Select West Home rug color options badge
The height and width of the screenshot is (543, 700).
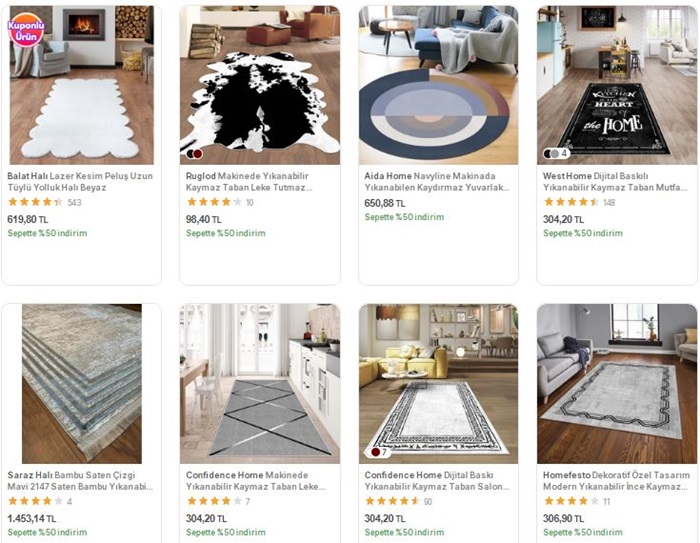pyautogui.click(x=555, y=154)
